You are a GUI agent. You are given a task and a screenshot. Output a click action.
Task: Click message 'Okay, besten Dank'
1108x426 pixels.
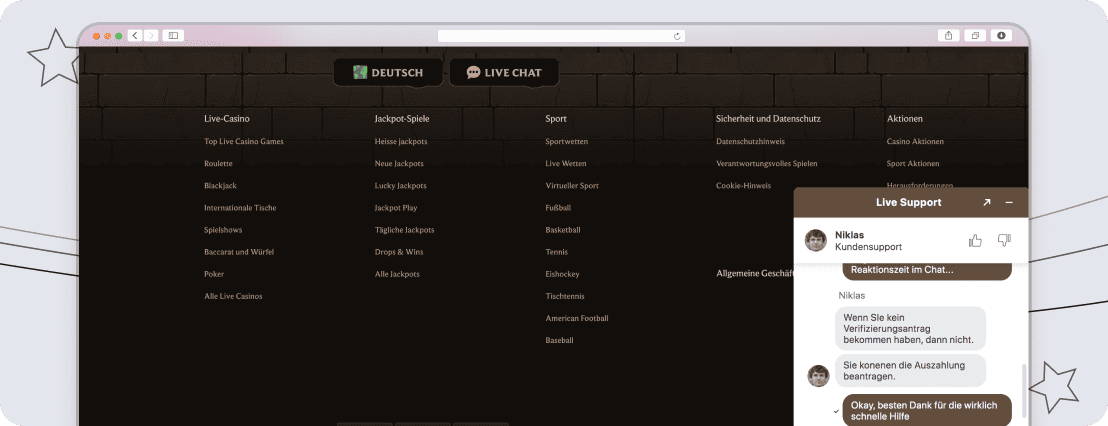pyautogui.click(x=927, y=410)
